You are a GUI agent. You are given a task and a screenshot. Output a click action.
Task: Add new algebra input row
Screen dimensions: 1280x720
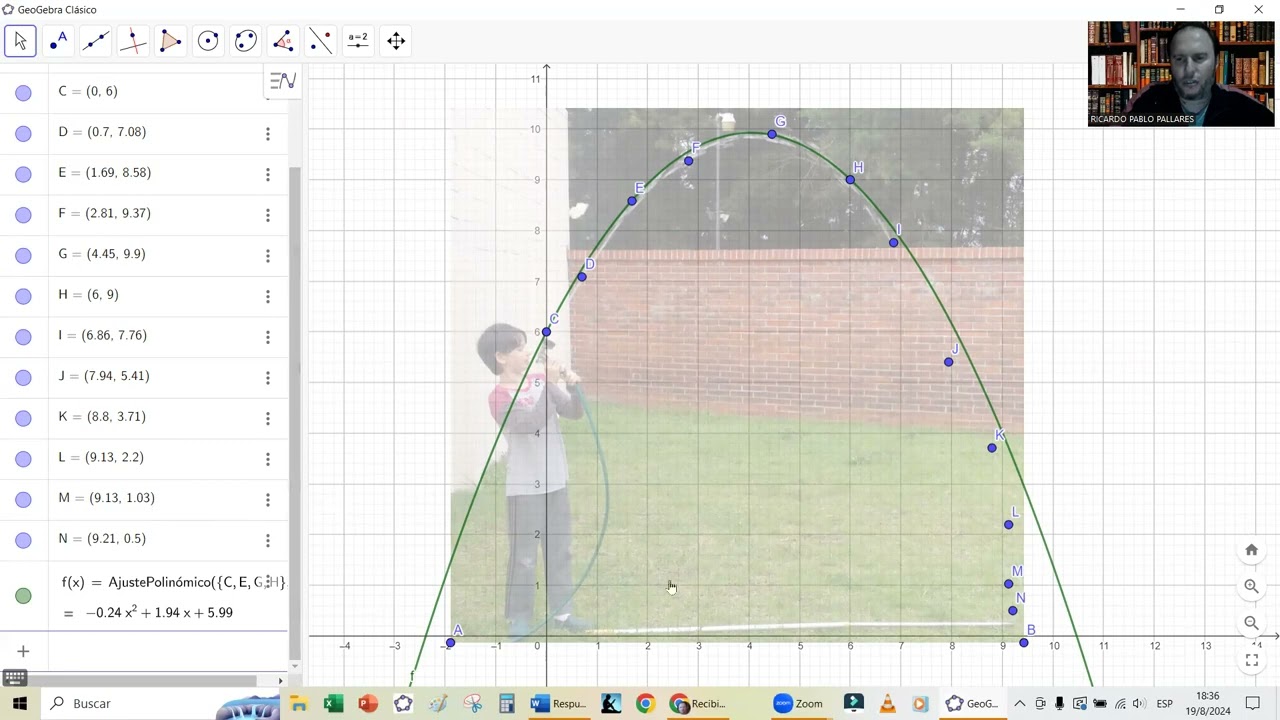coord(23,651)
